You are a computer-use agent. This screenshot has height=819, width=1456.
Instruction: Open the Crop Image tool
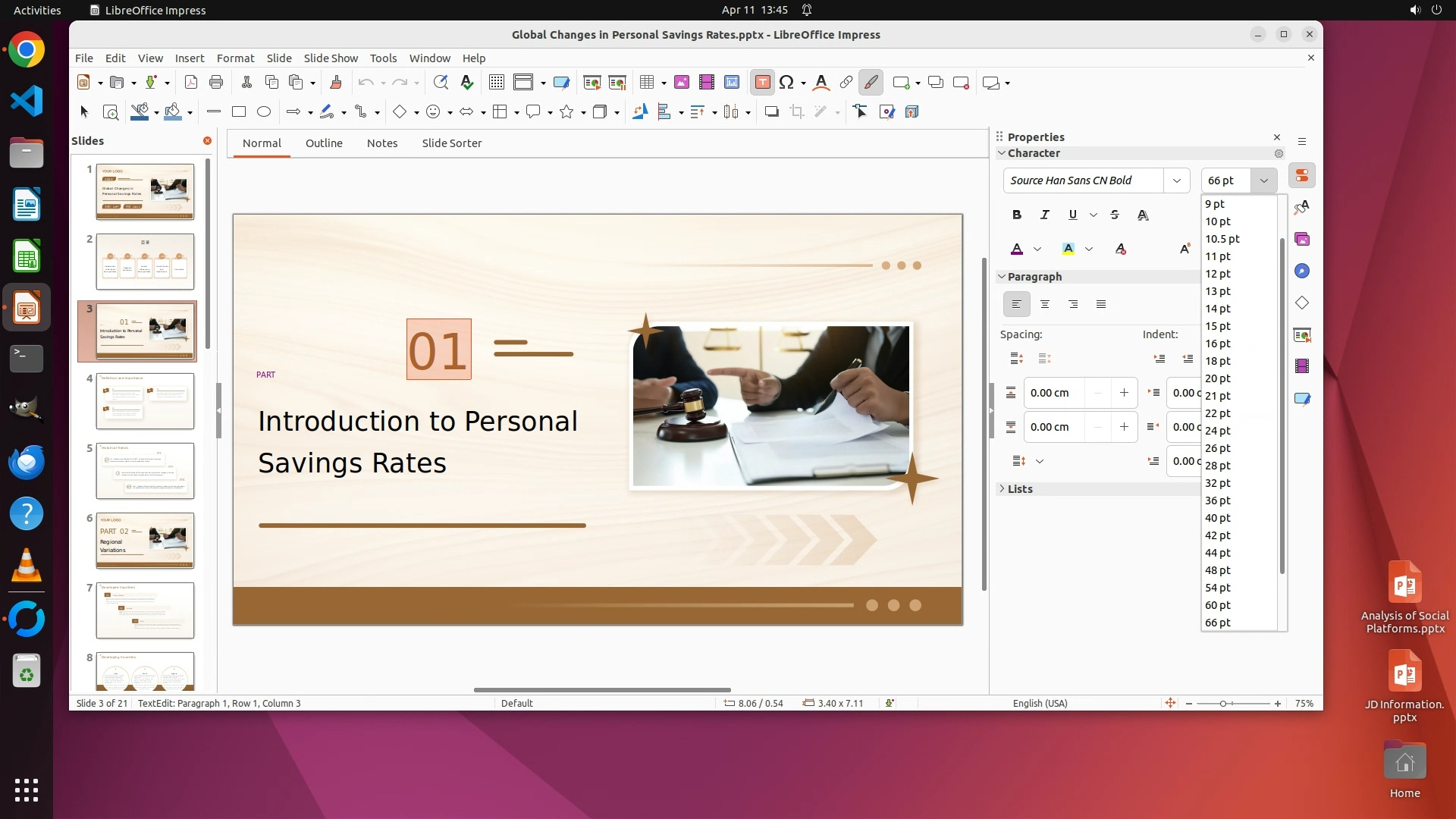(796, 112)
